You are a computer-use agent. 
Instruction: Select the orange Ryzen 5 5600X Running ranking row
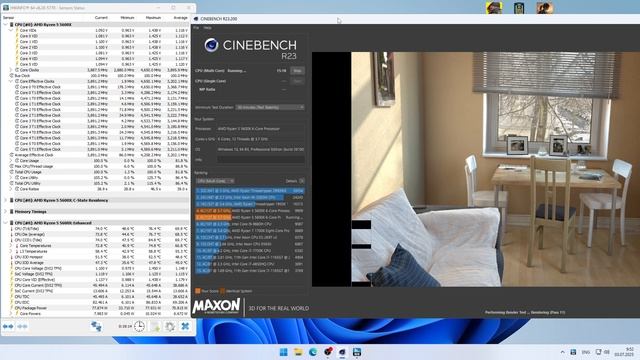point(250,218)
